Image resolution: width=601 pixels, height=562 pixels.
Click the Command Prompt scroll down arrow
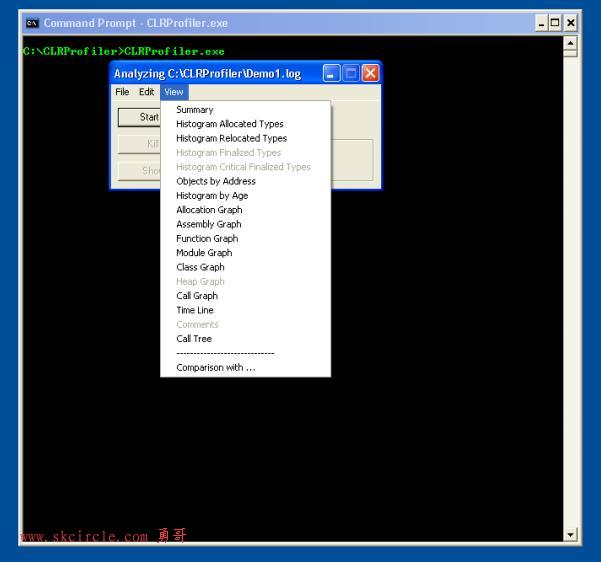click(x=570, y=534)
